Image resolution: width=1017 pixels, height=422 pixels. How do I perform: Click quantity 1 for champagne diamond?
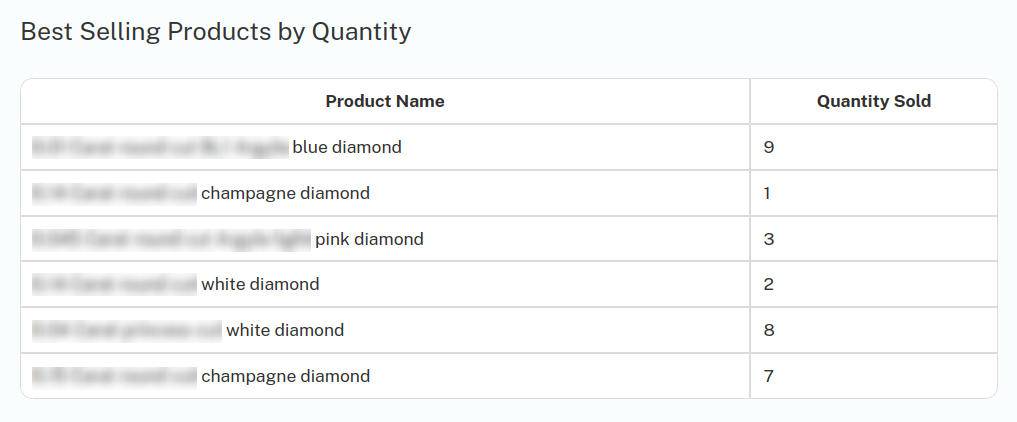(x=767, y=194)
